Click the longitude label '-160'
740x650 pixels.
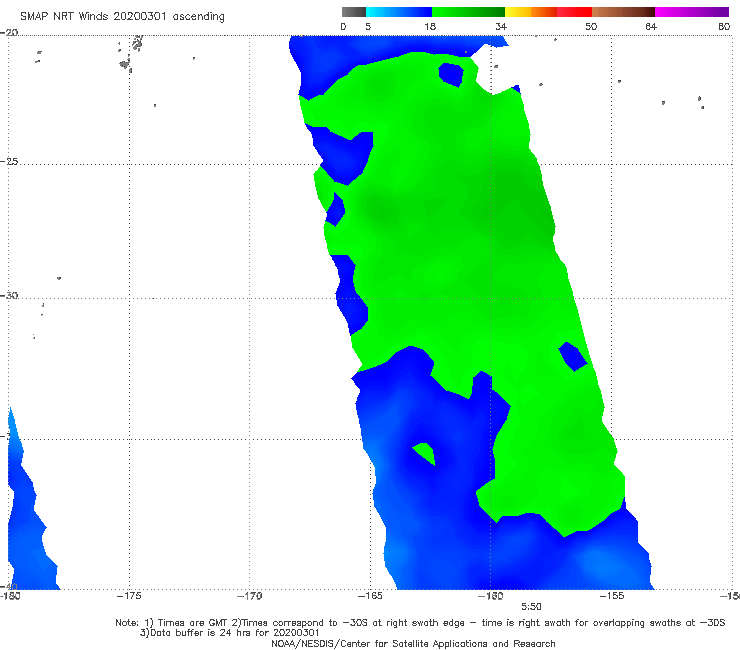click(490, 596)
